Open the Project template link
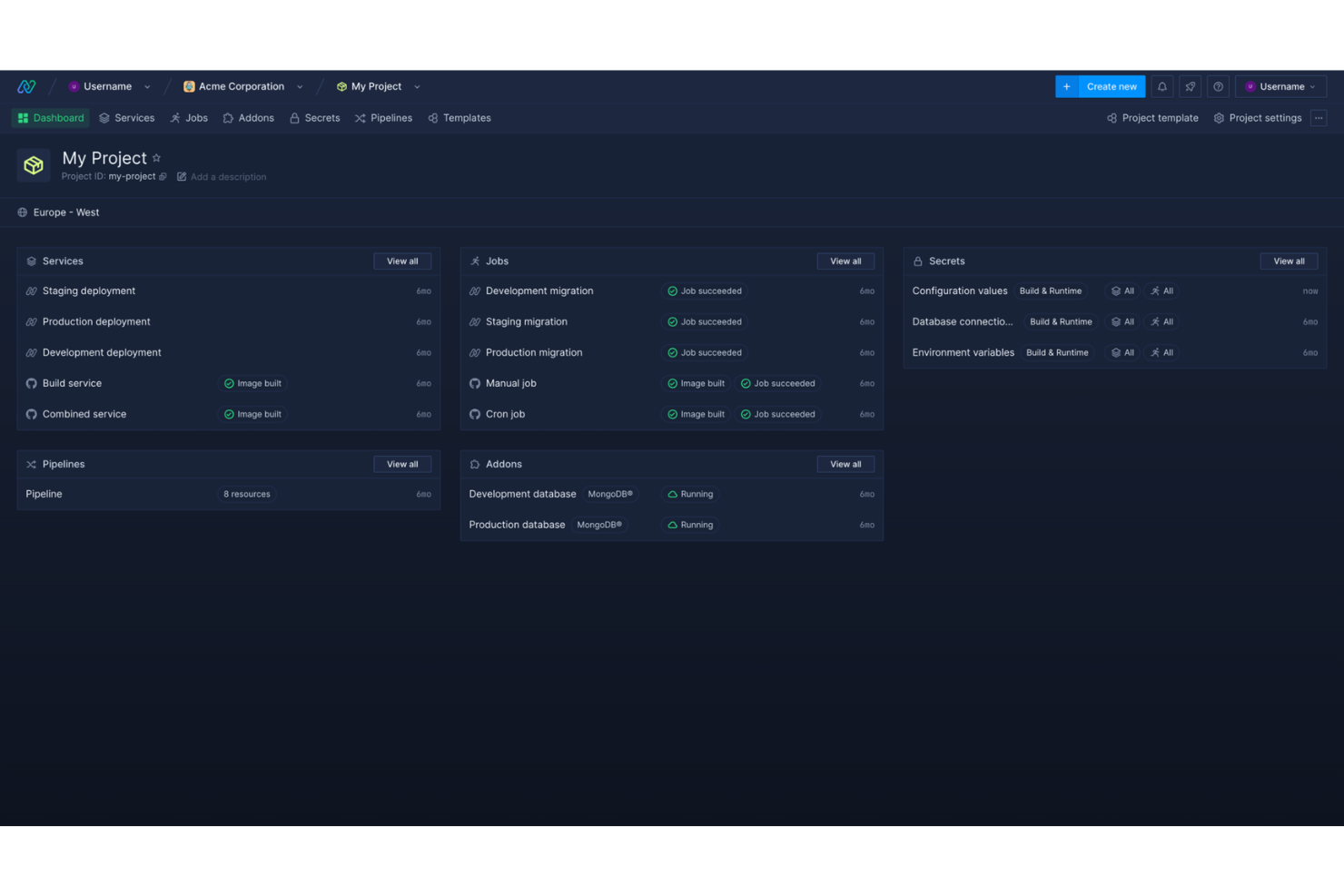 (x=1152, y=118)
